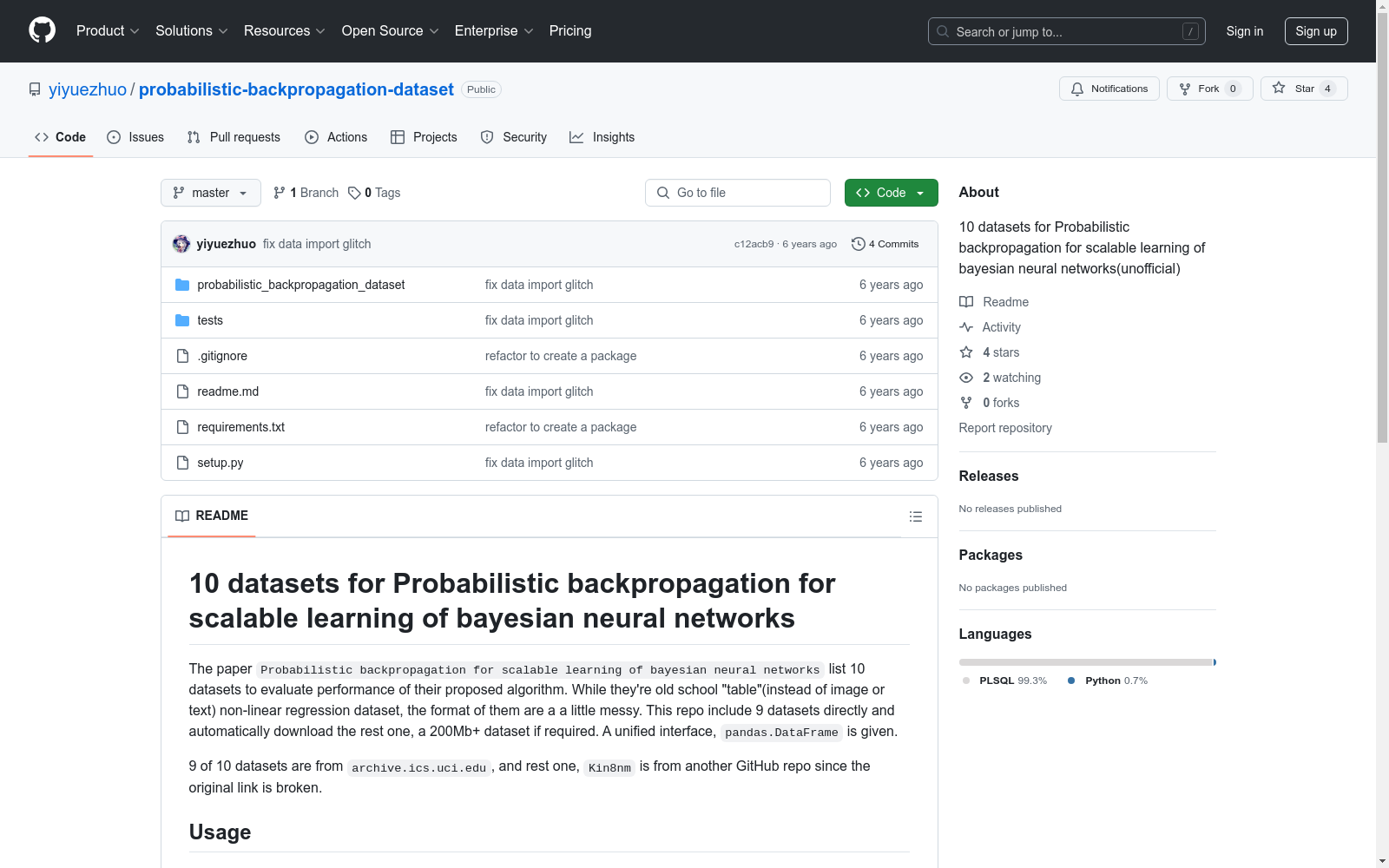Click the star count badge 4
This screenshot has height=868, width=1389.
point(1327,89)
